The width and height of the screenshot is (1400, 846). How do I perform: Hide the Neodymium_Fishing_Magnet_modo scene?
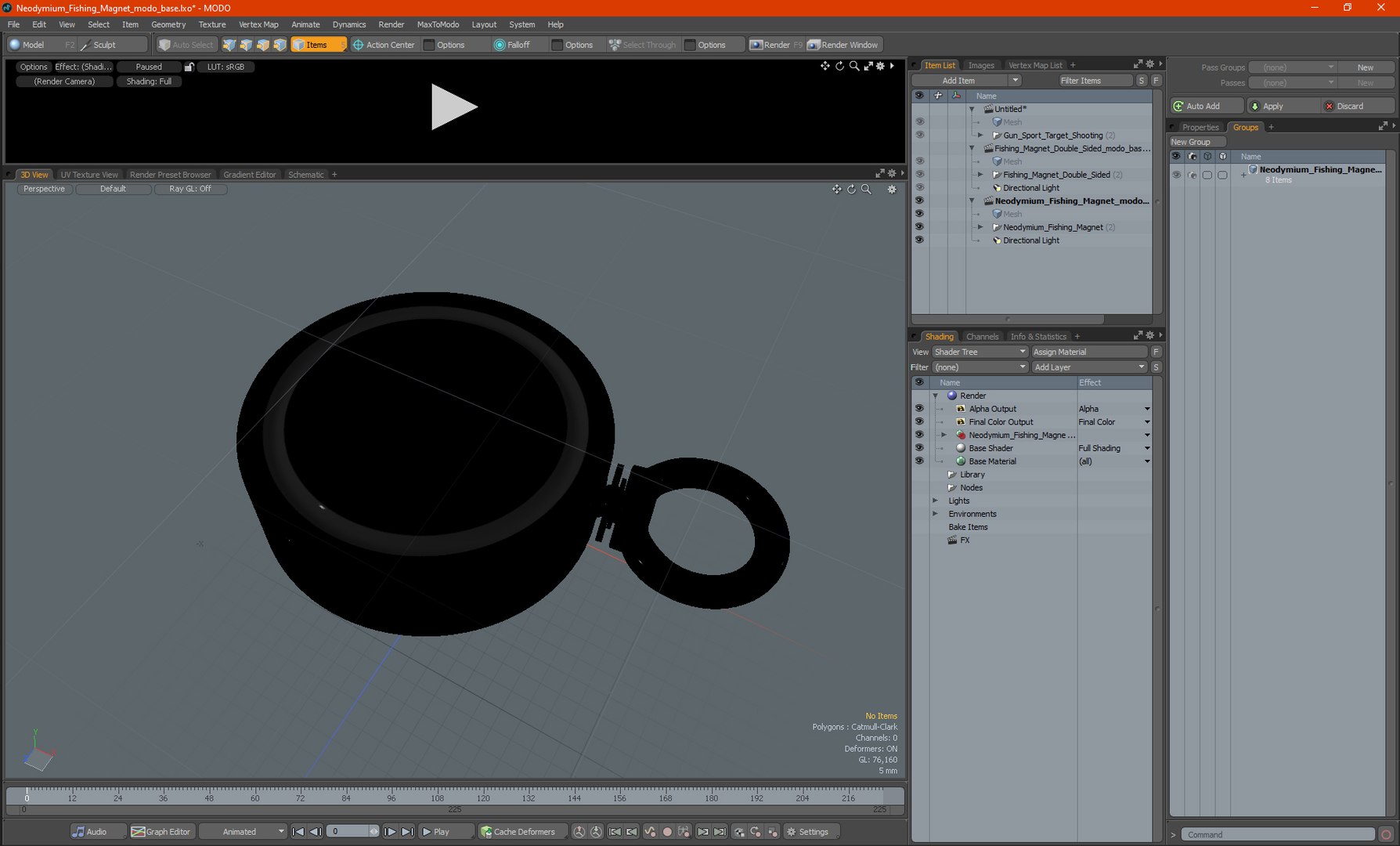(920, 201)
